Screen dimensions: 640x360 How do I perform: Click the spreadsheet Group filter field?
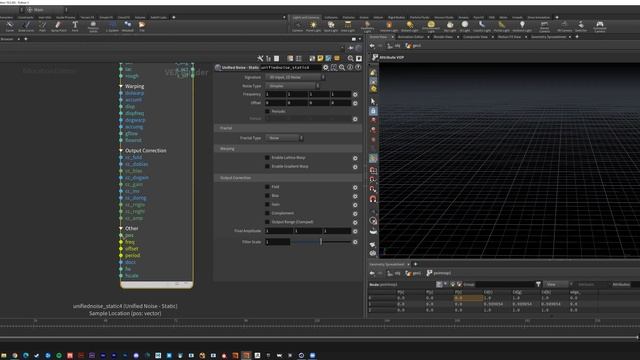pyautogui.click(x=504, y=284)
